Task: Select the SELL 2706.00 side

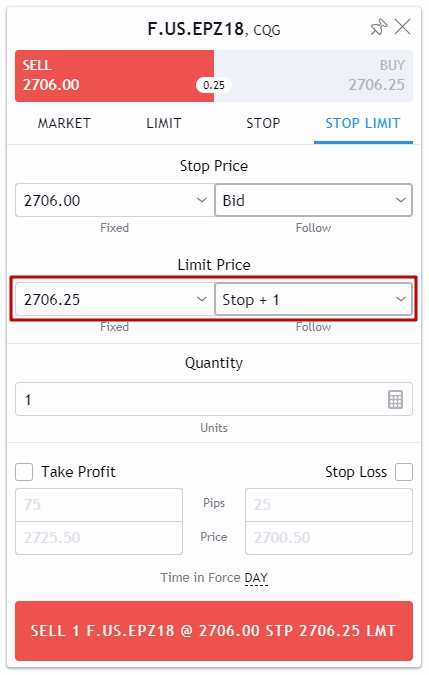Action: (114, 76)
